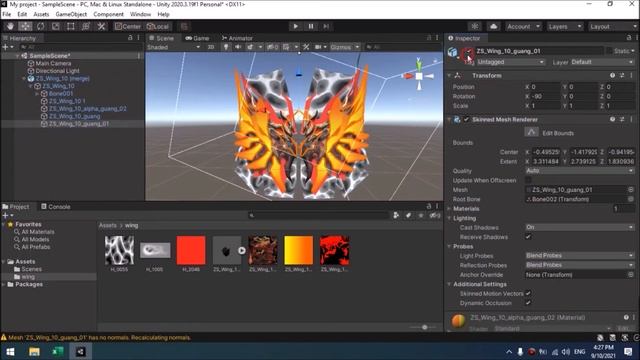640x360 pixels.
Task: Switch to the Game tab
Action: (197, 38)
